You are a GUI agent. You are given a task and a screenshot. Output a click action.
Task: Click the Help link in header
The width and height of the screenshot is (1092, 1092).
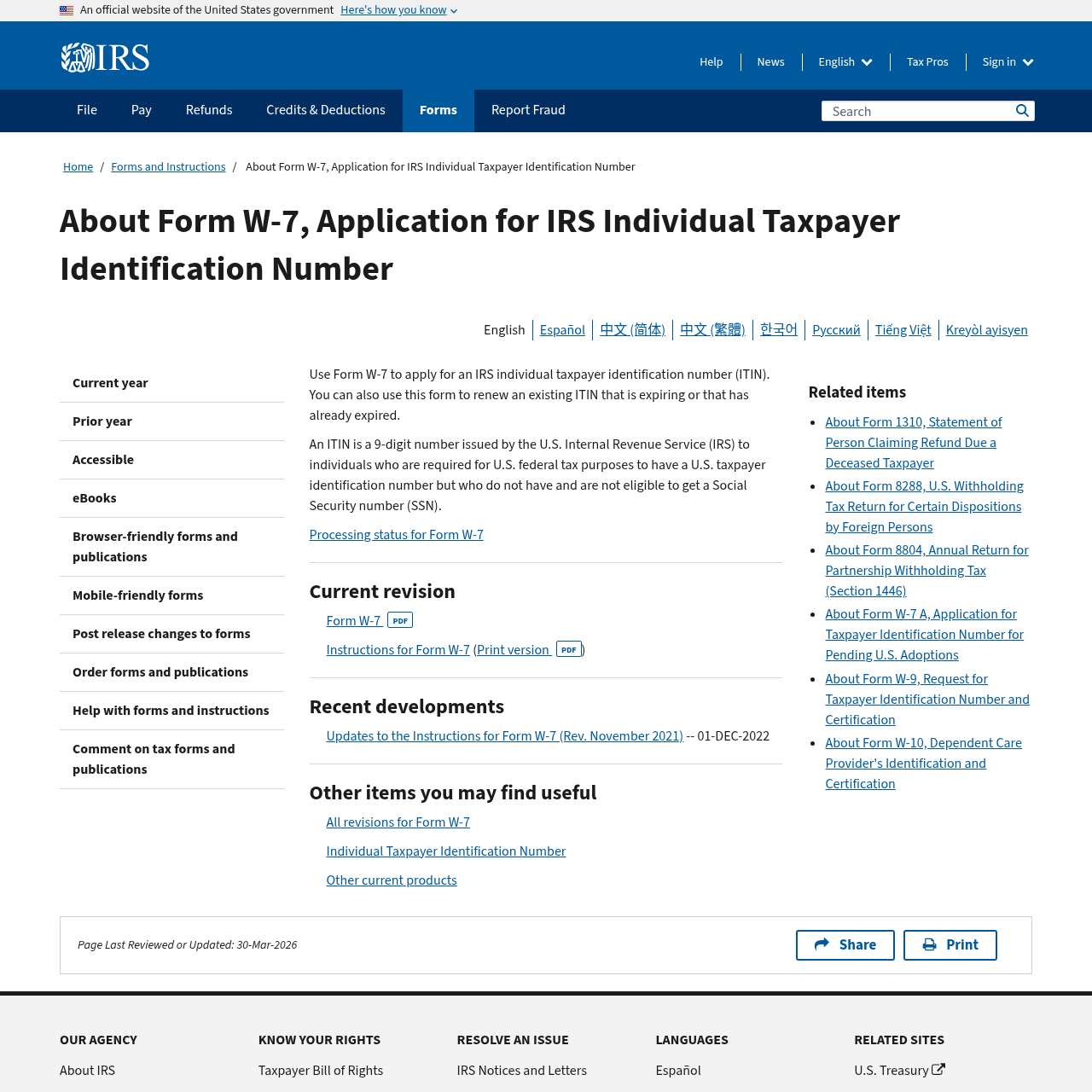(712, 62)
